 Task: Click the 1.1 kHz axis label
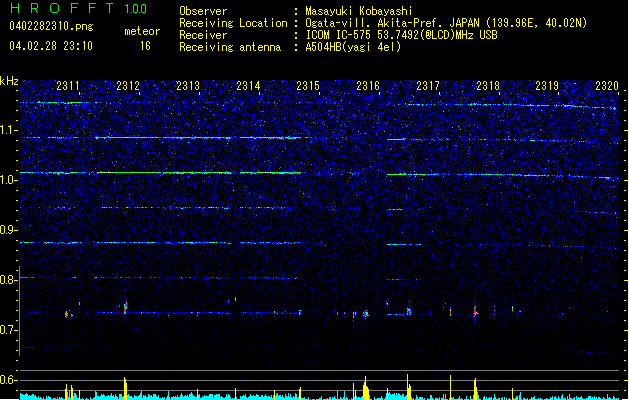9,130
